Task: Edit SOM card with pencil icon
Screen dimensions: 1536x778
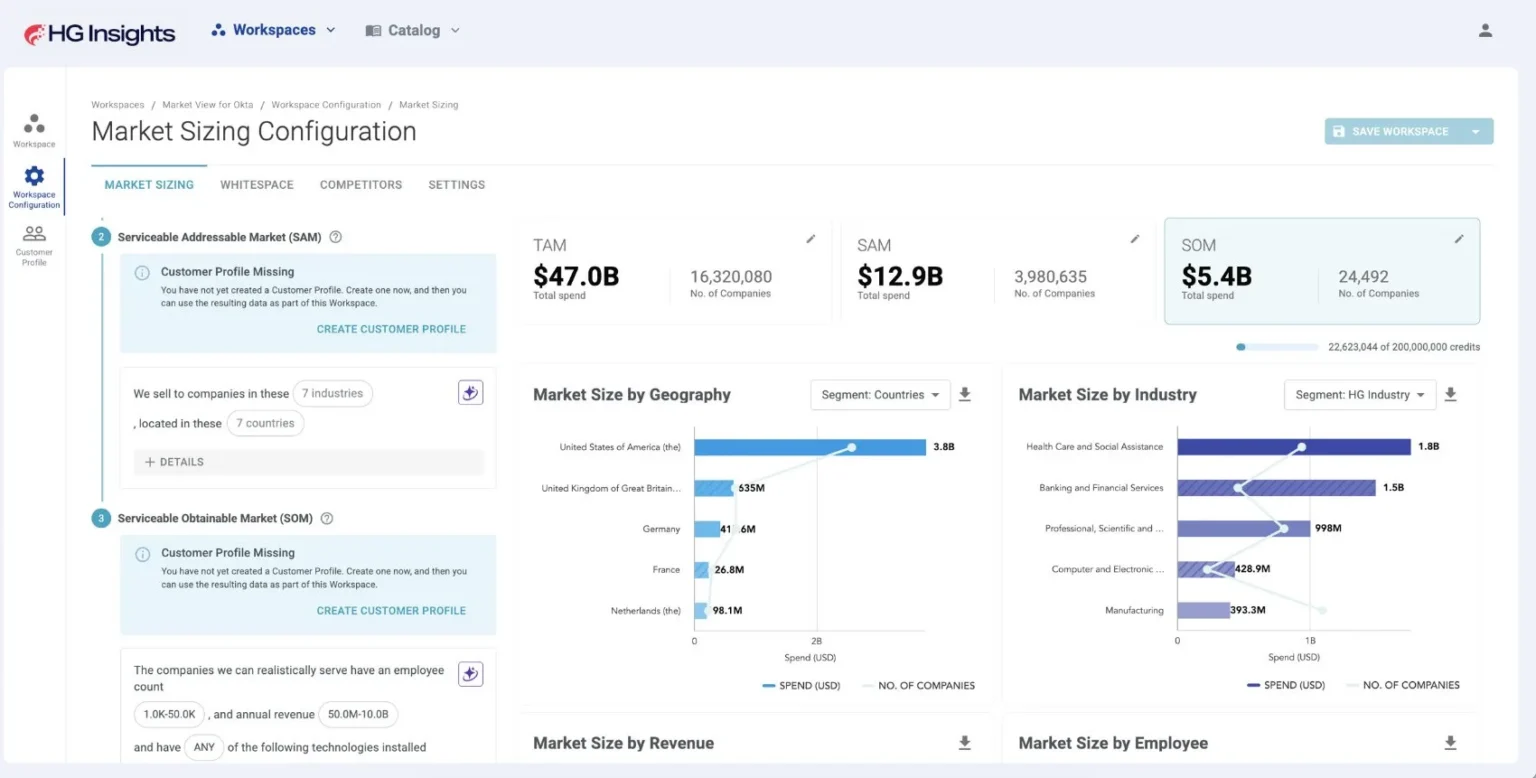Action: (1459, 239)
